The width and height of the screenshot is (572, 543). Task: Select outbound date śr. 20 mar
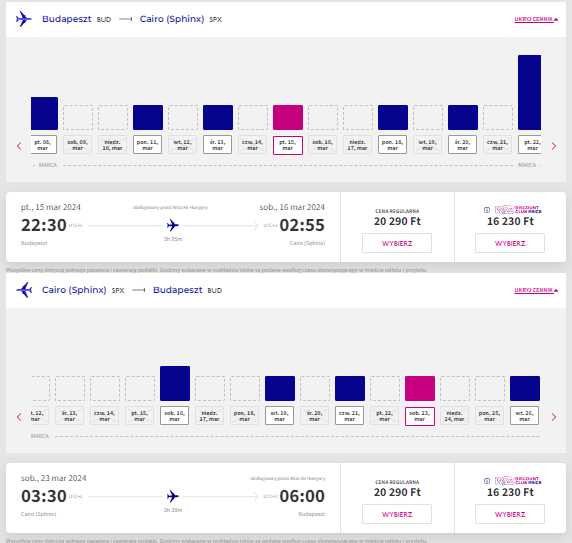click(463, 145)
